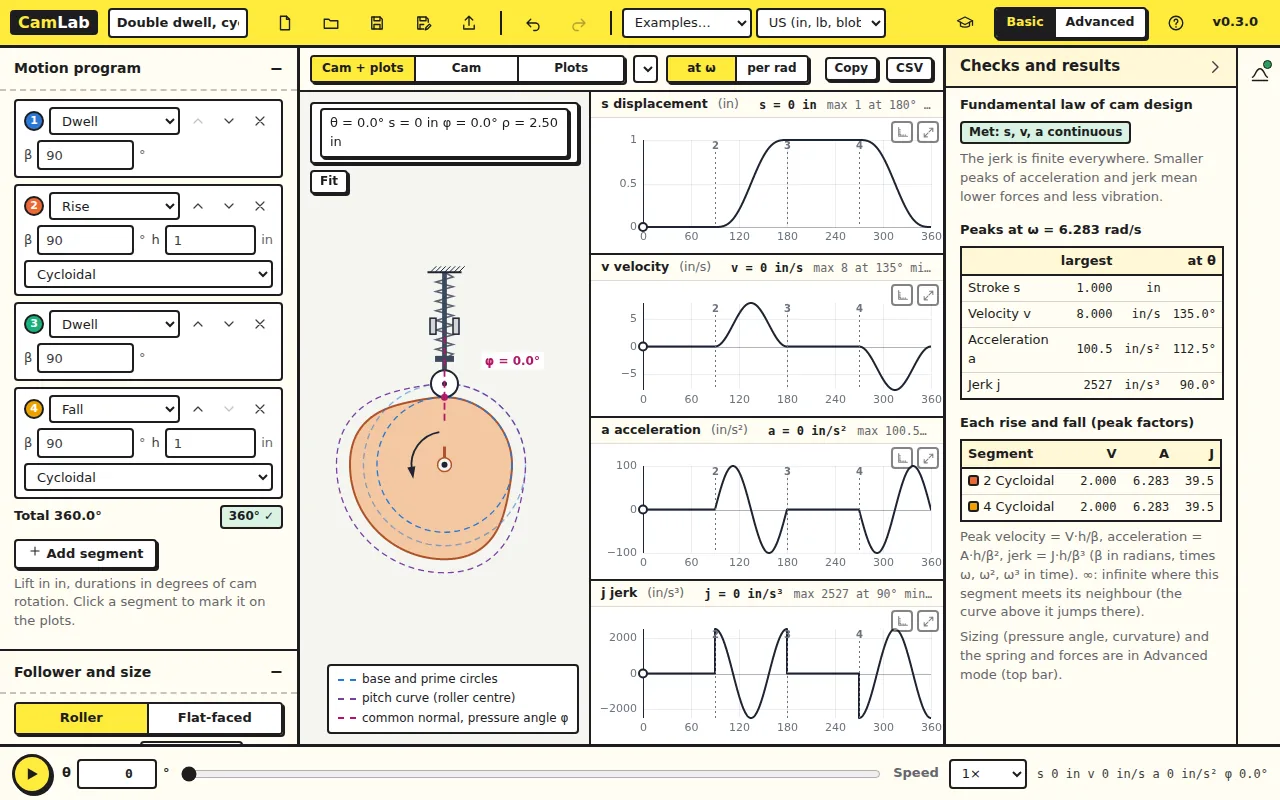Open the alerts bell icon at right edge
The width and height of the screenshot is (1280, 800).
[1260, 72]
